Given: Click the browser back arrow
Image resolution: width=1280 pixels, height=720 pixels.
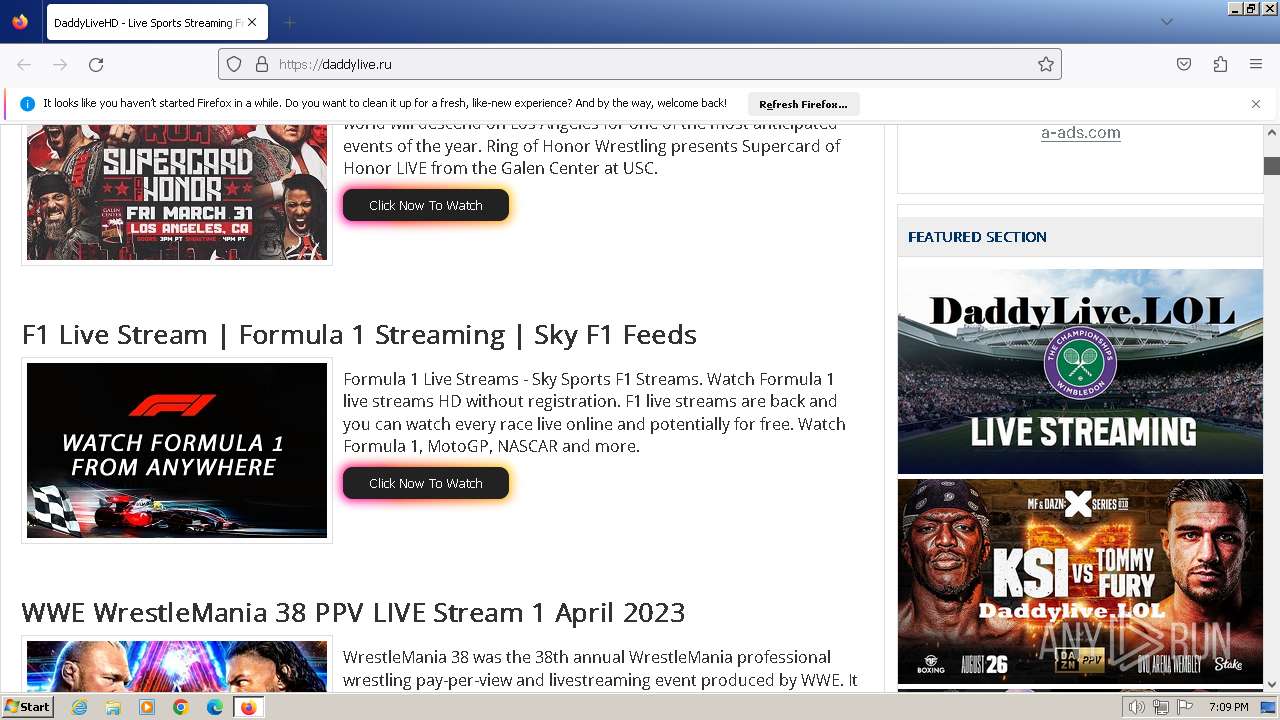Looking at the screenshot, I should click(x=24, y=64).
